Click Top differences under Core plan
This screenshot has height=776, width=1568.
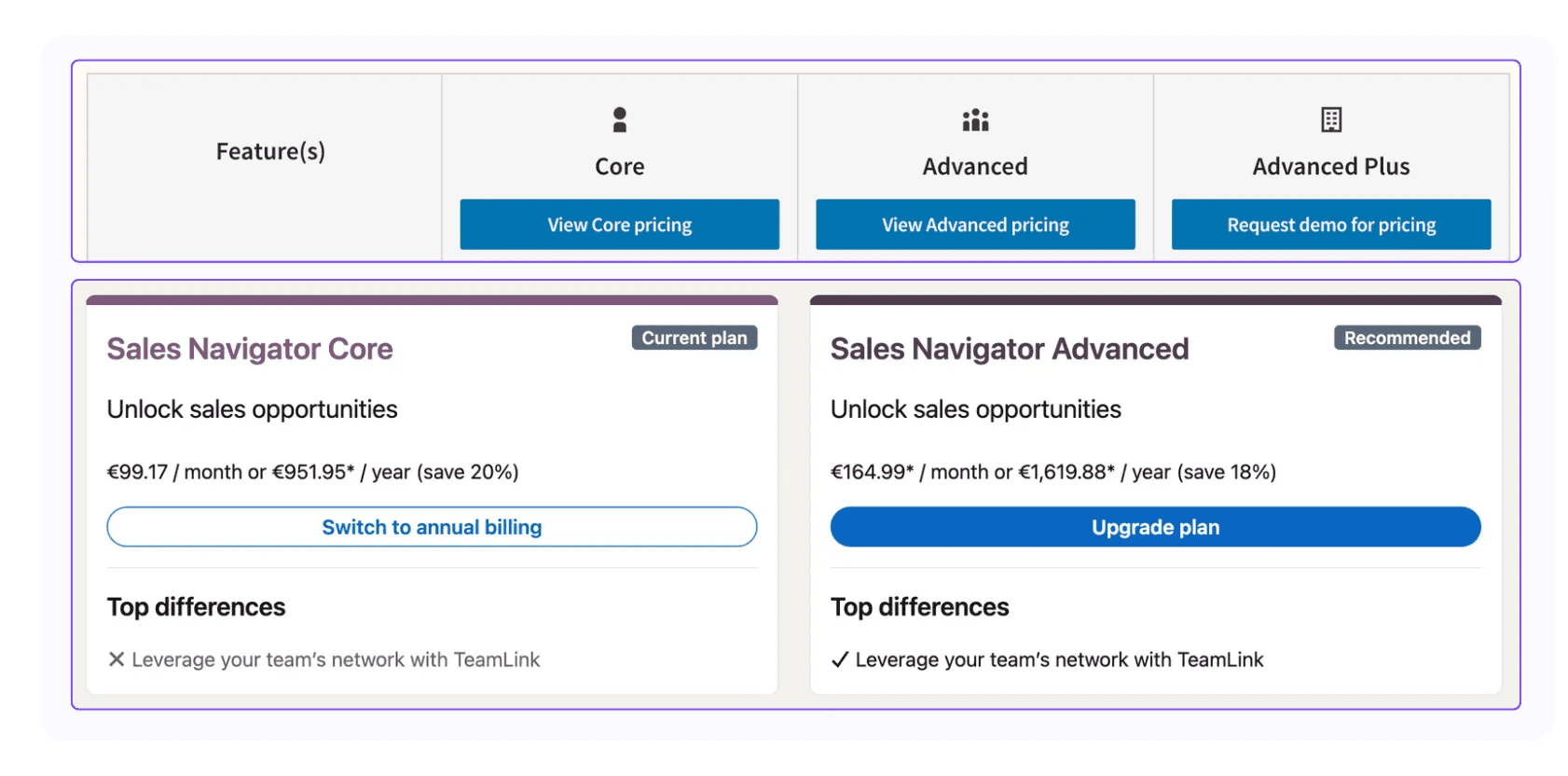click(x=197, y=607)
